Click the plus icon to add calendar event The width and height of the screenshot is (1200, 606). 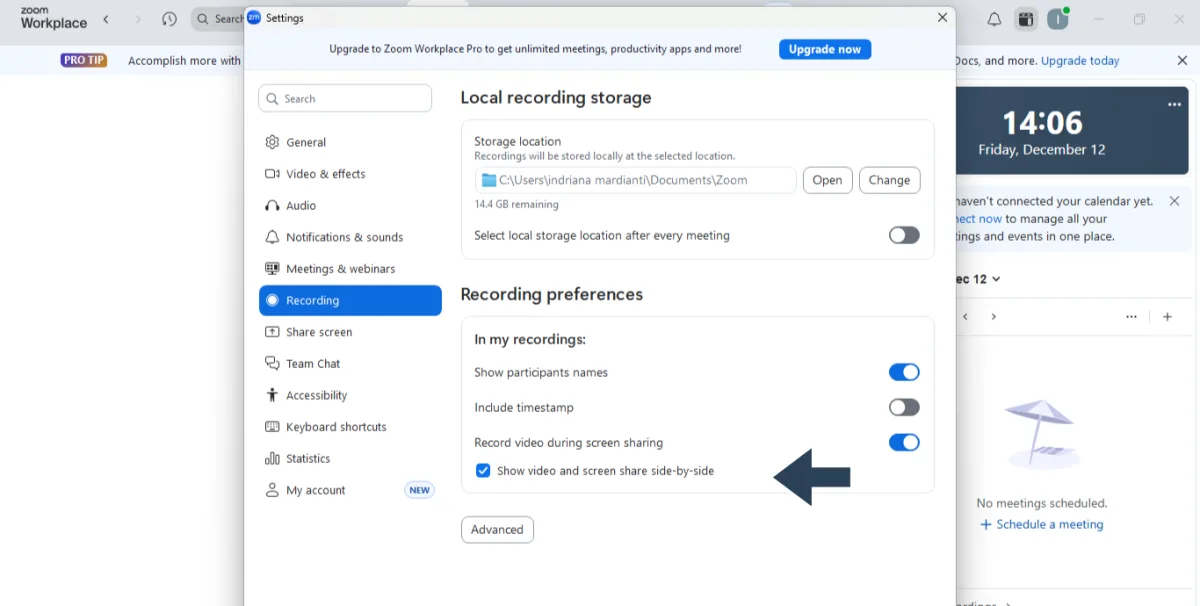coord(1167,317)
